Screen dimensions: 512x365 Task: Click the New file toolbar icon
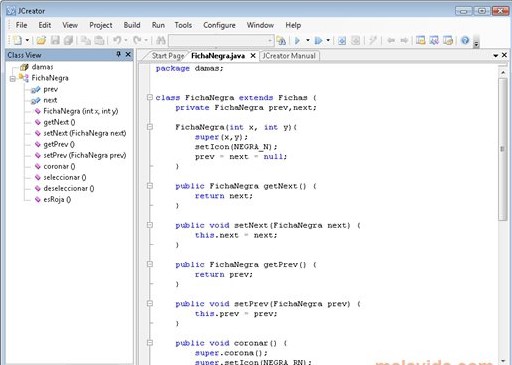(17, 41)
